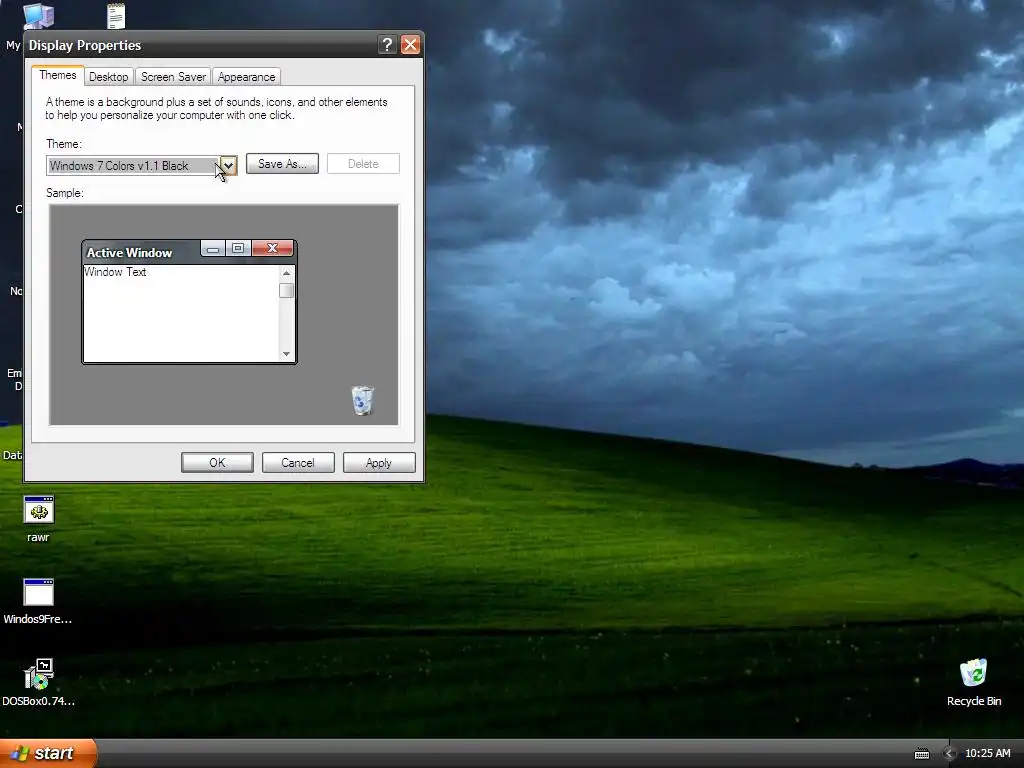Click Cancel in Display Properties
Screen dimensions: 1024x768
[x=298, y=462]
